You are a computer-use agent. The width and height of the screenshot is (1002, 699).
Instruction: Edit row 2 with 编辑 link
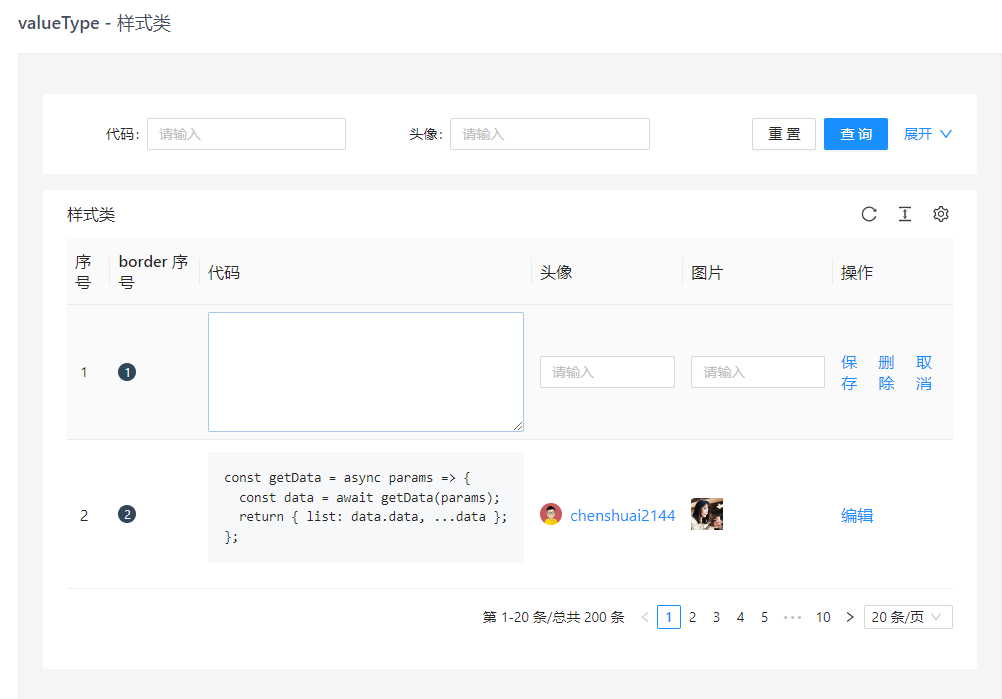click(857, 515)
